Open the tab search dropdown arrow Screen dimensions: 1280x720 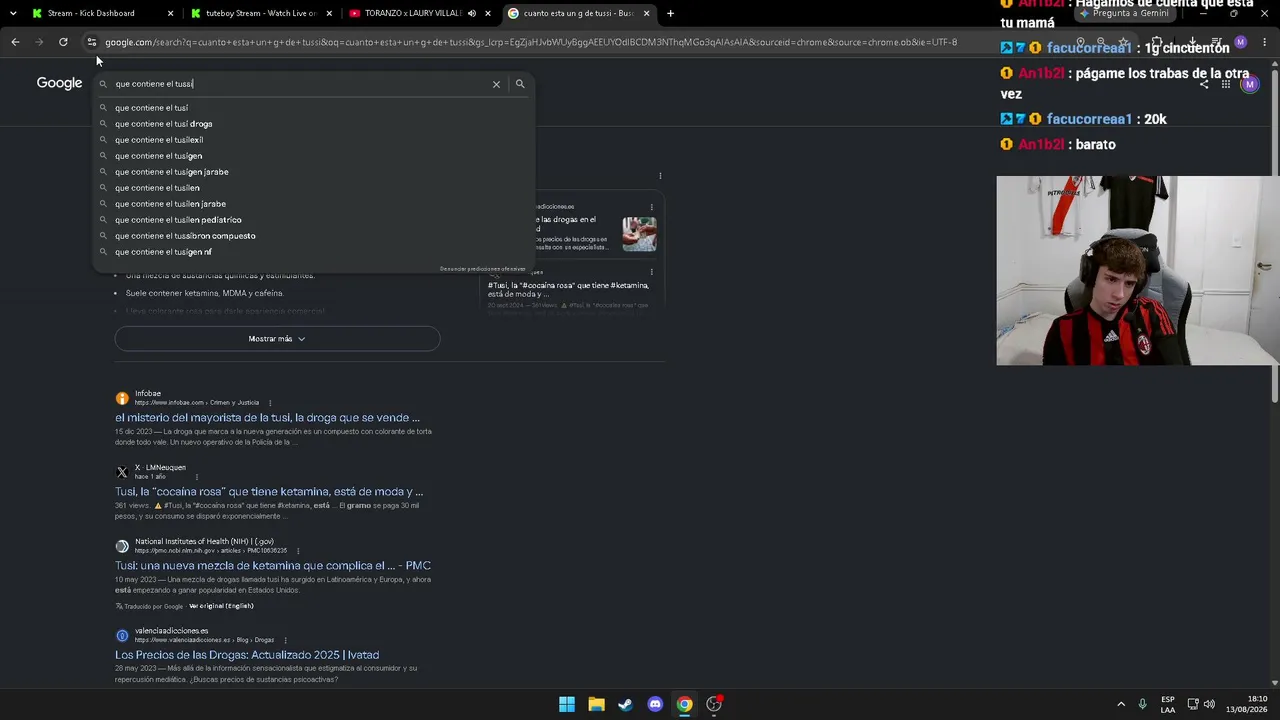[13, 13]
